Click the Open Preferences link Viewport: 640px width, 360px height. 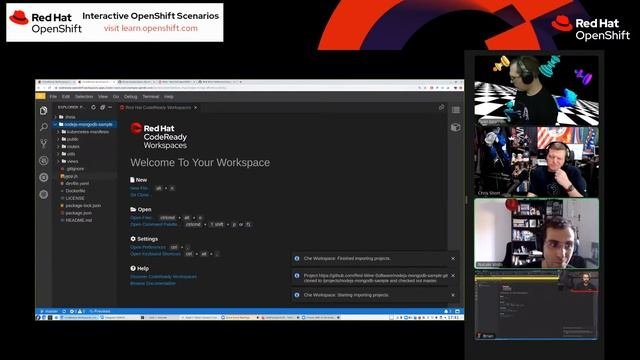tap(148, 247)
